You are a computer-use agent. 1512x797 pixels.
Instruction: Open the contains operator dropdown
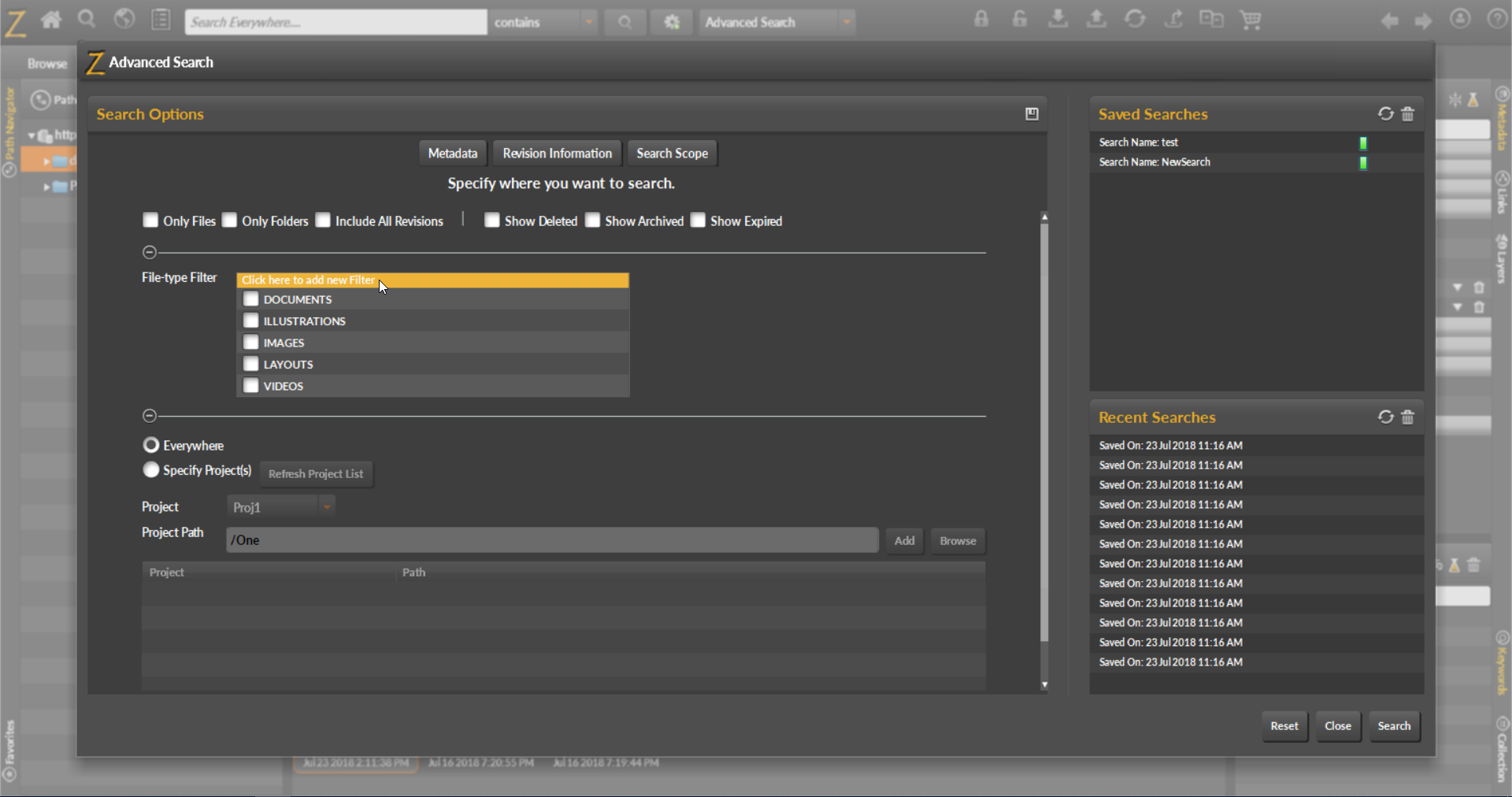(543, 22)
